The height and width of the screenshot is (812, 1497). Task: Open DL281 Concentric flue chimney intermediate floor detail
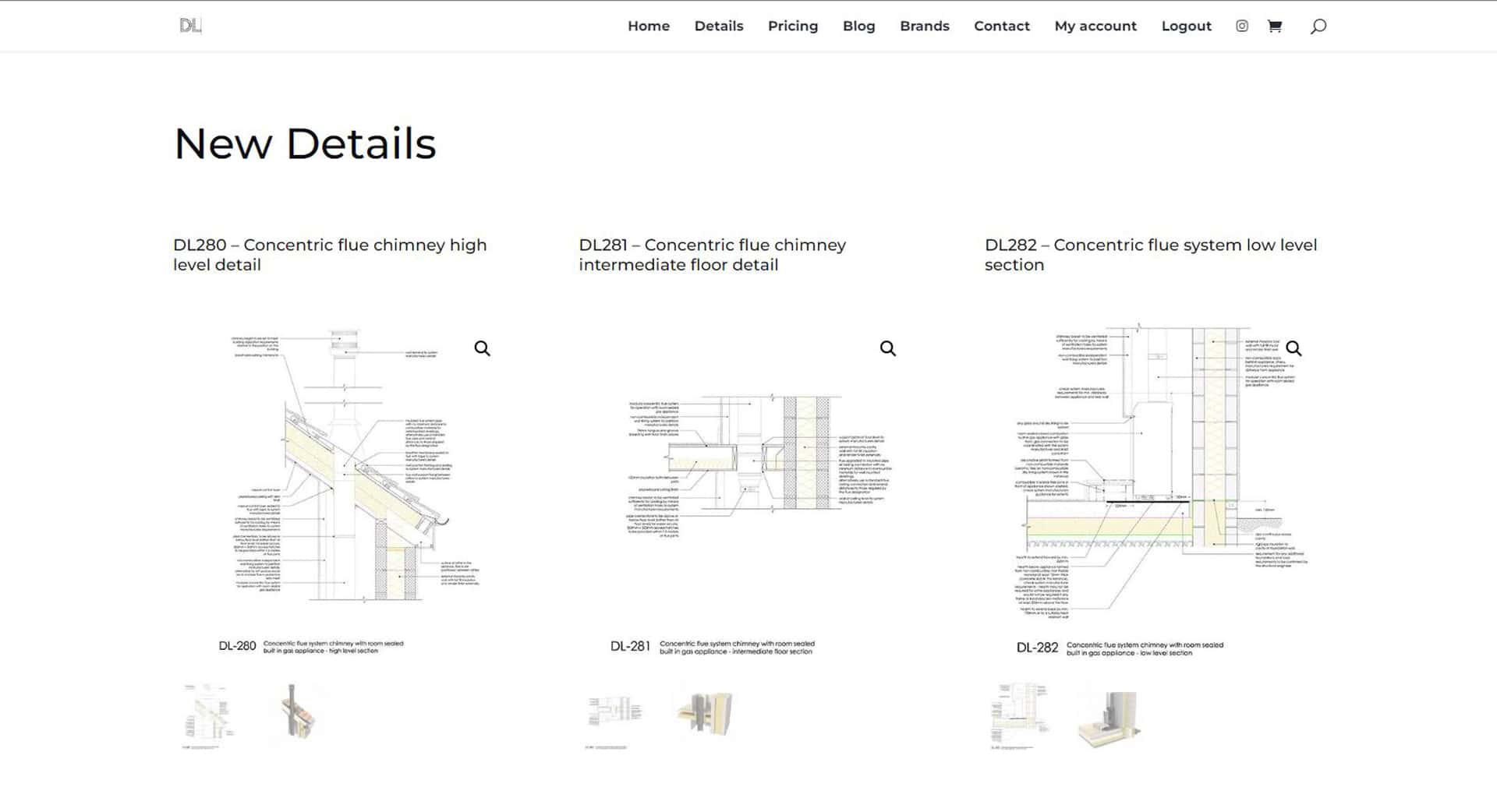tap(712, 254)
